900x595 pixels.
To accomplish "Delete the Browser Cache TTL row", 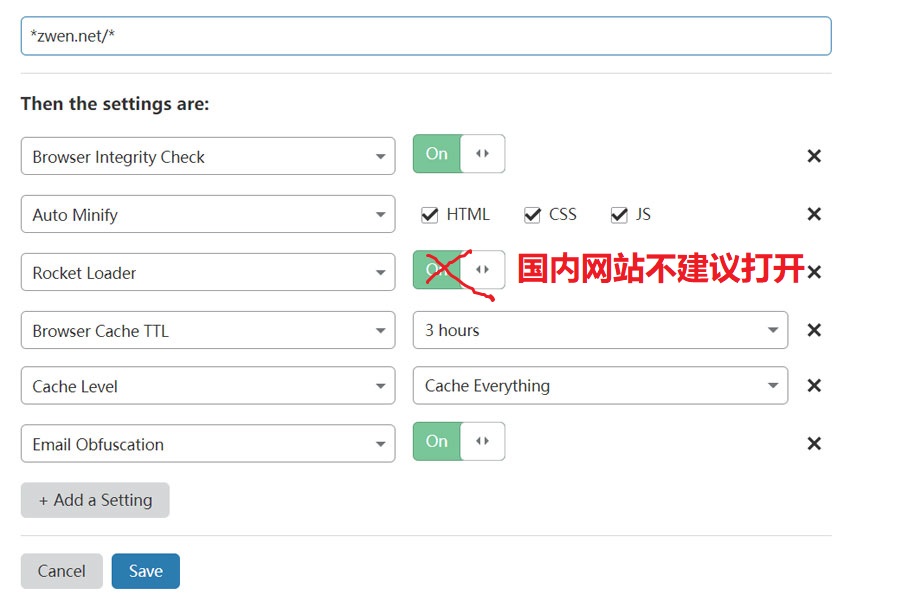I will (814, 330).
